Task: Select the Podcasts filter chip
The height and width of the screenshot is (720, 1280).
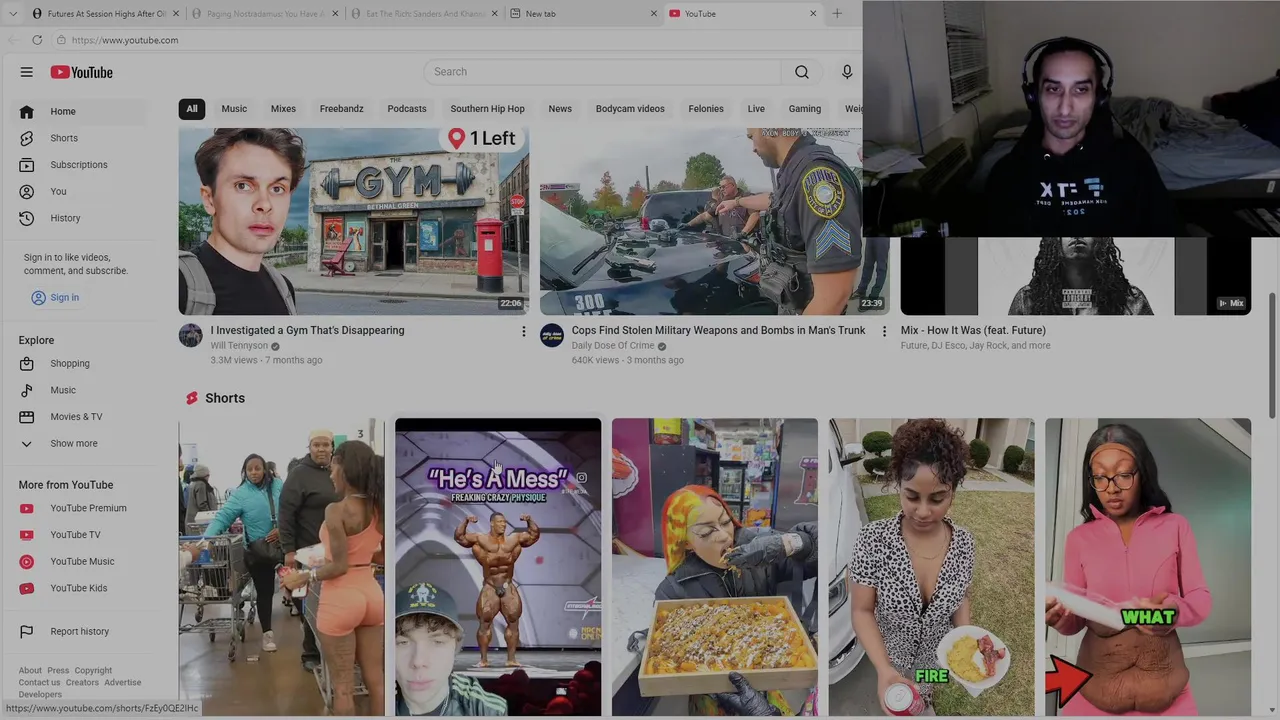Action: pyautogui.click(x=407, y=109)
